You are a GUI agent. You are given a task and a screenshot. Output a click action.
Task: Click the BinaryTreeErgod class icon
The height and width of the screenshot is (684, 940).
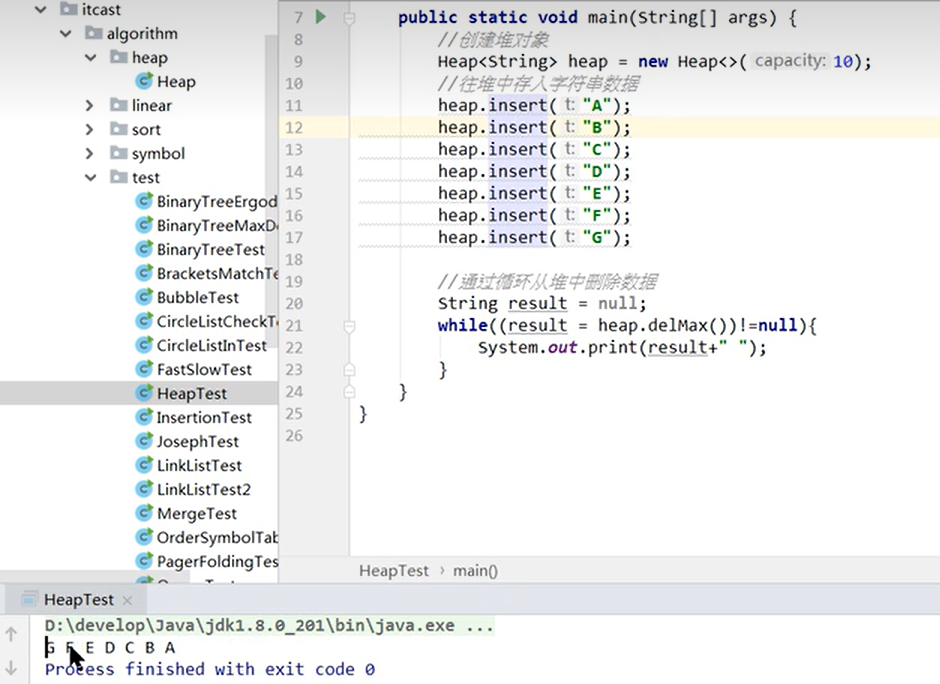[144, 201]
